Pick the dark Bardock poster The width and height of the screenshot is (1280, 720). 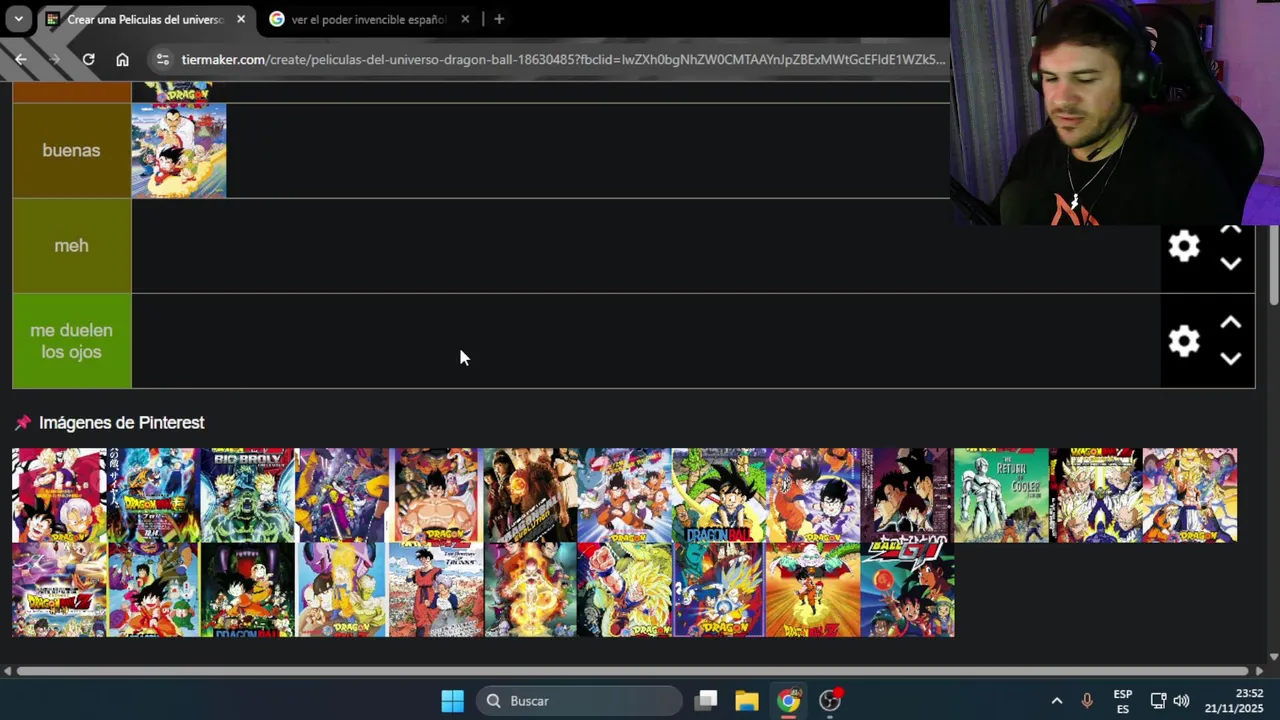(x=907, y=495)
